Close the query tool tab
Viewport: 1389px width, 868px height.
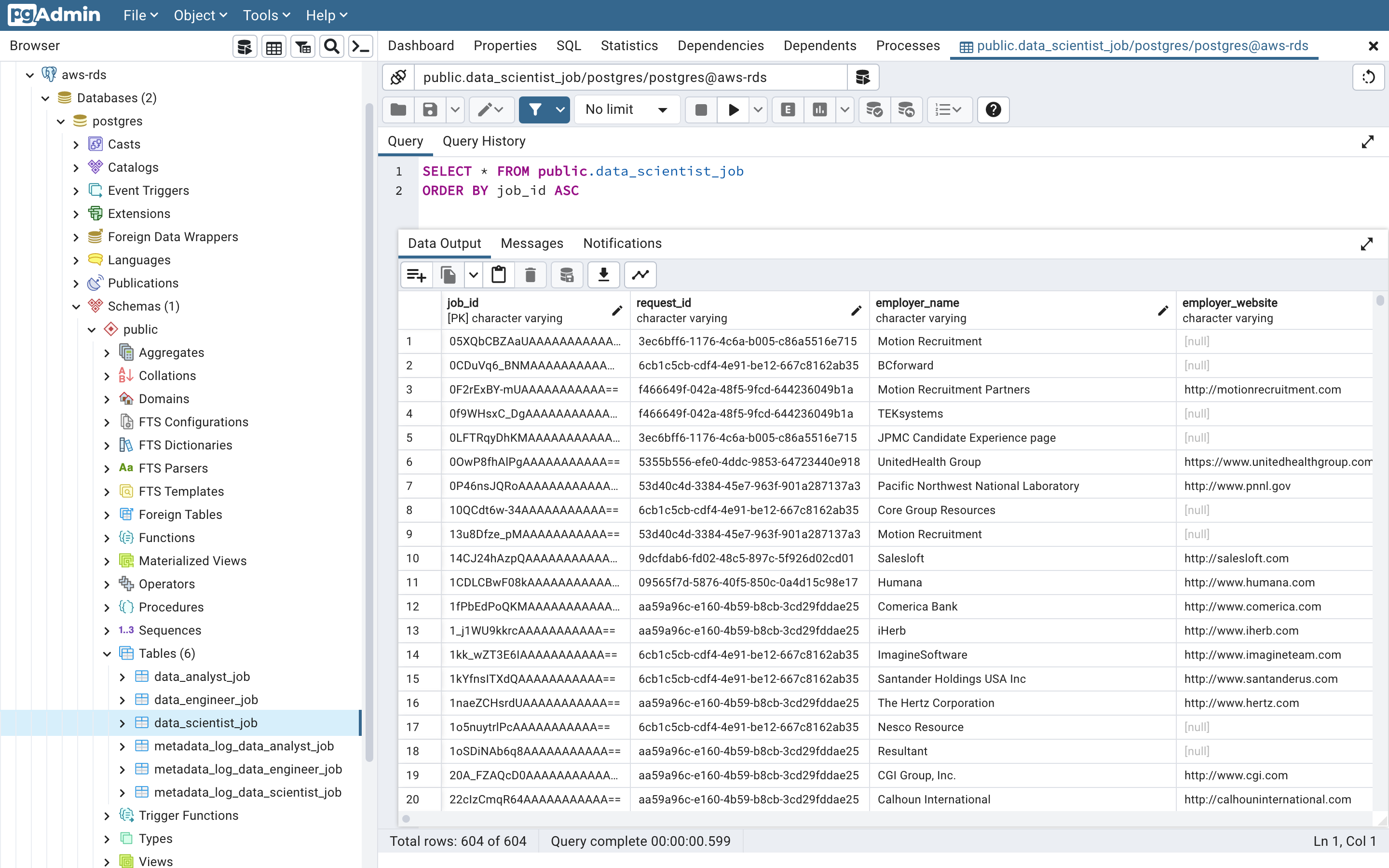[1373, 46]
